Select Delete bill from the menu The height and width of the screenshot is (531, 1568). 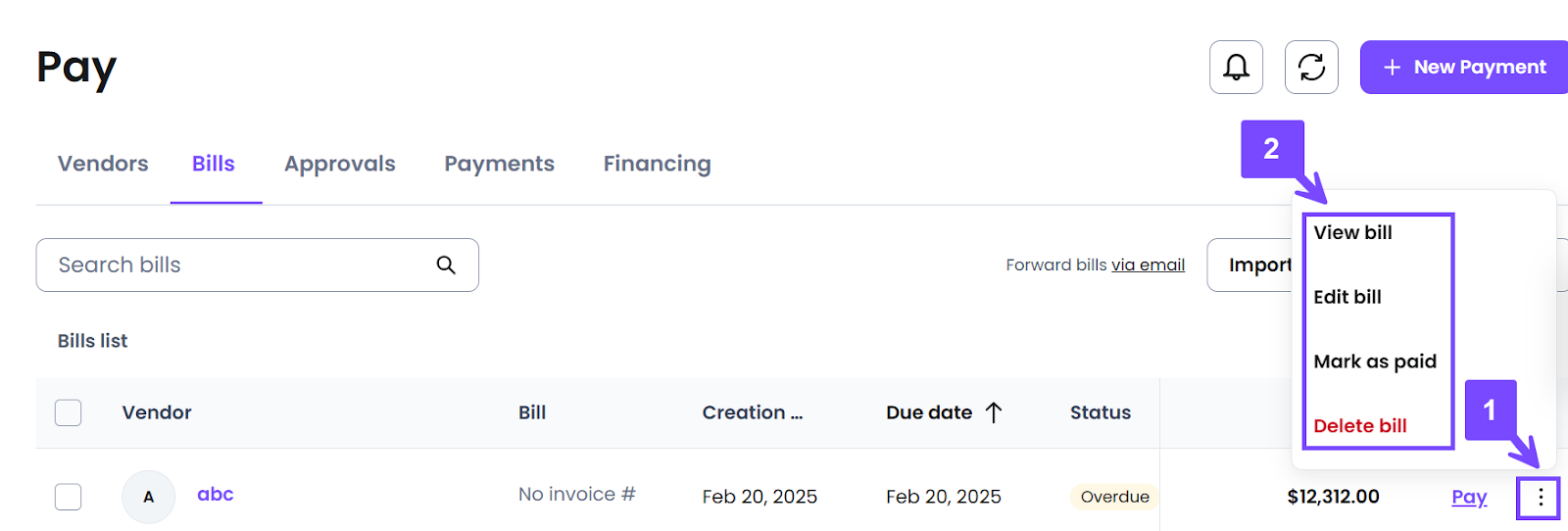[1360, 426]
